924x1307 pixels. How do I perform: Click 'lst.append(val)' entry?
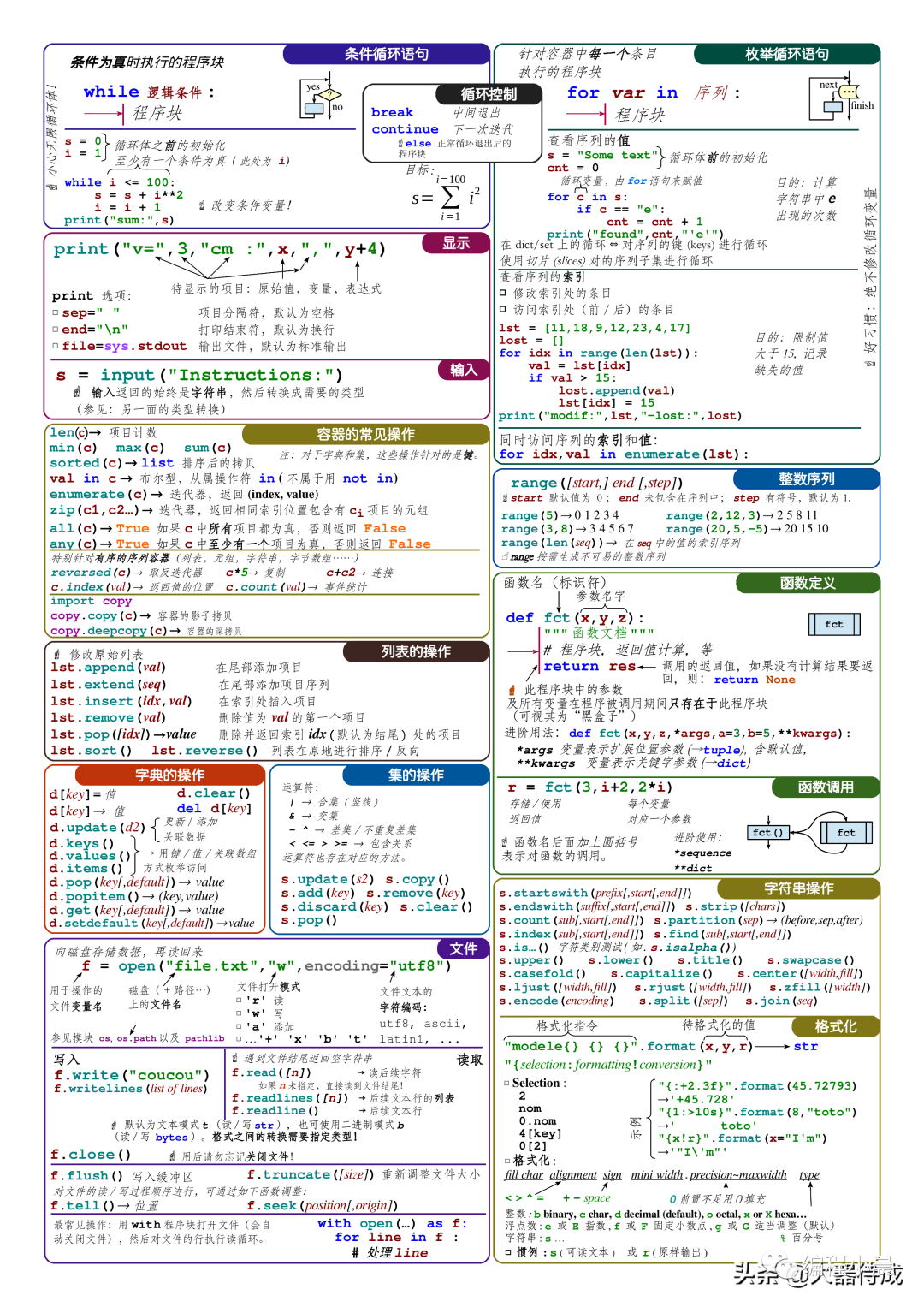(108, 668)
